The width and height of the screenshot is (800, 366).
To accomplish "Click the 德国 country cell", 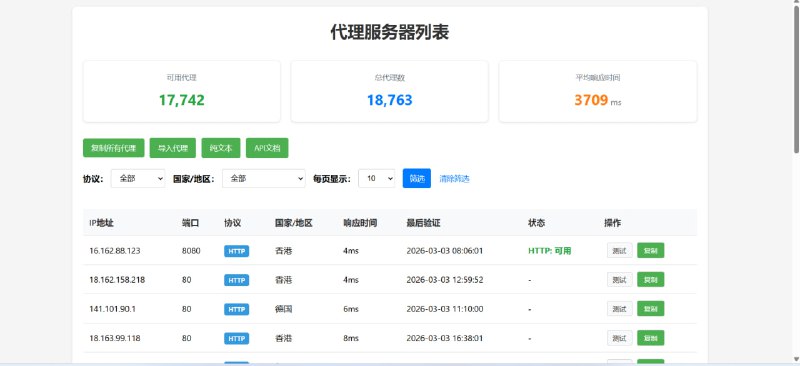I will (283, 309).
